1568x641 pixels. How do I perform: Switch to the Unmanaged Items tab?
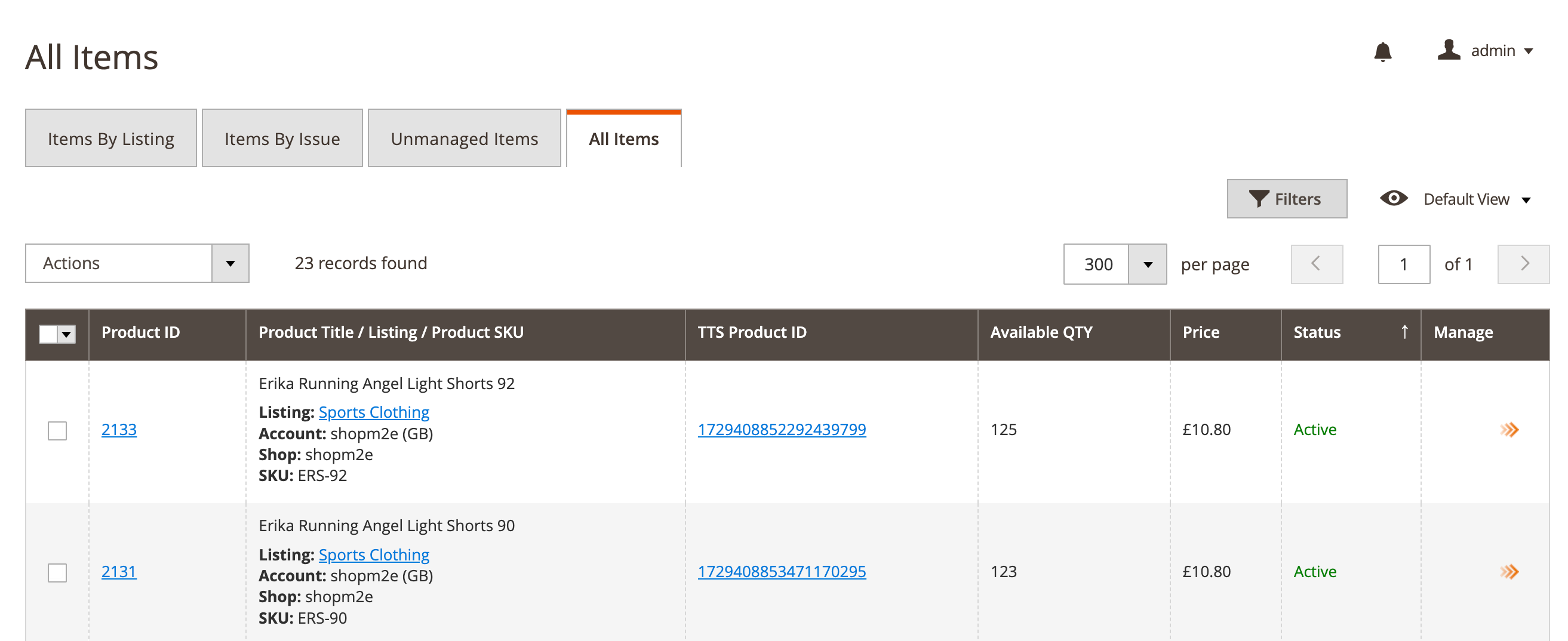pos(464,138)
